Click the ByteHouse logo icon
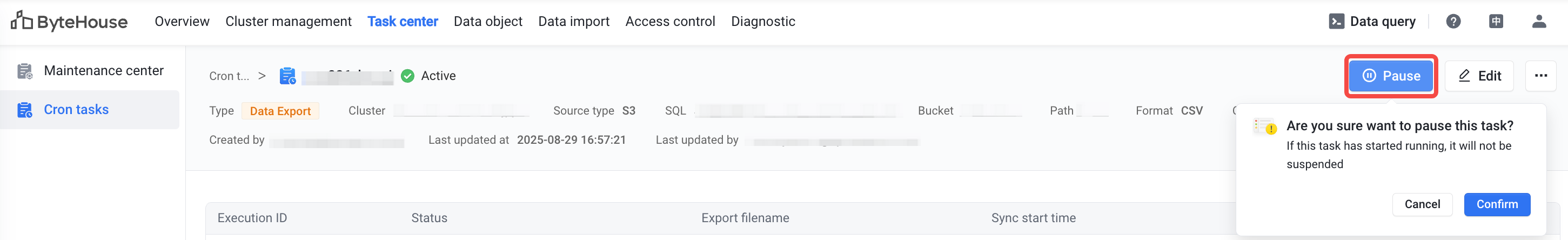This screenshot has height=240, width=1568. [21, 21]
